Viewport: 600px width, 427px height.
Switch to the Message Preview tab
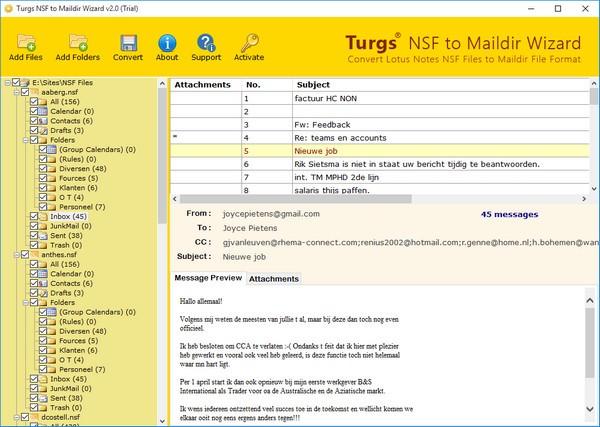coord(208,278)
